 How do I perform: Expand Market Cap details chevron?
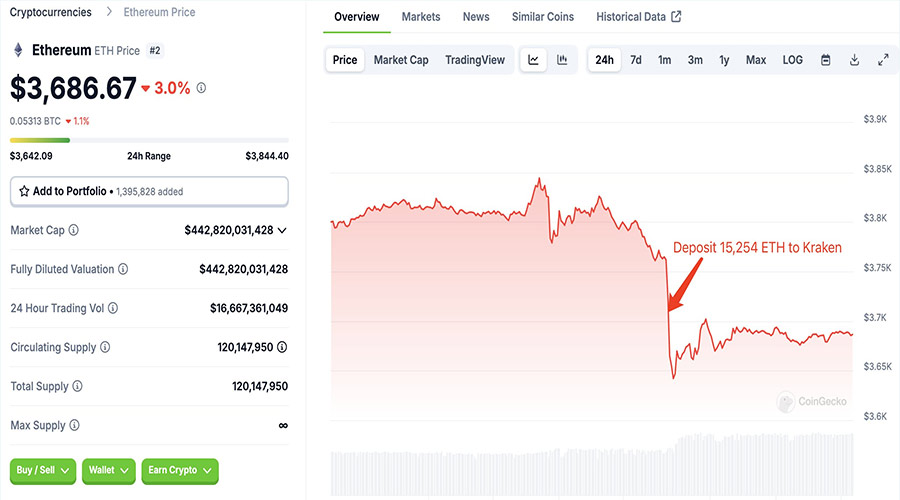point(282,230)
